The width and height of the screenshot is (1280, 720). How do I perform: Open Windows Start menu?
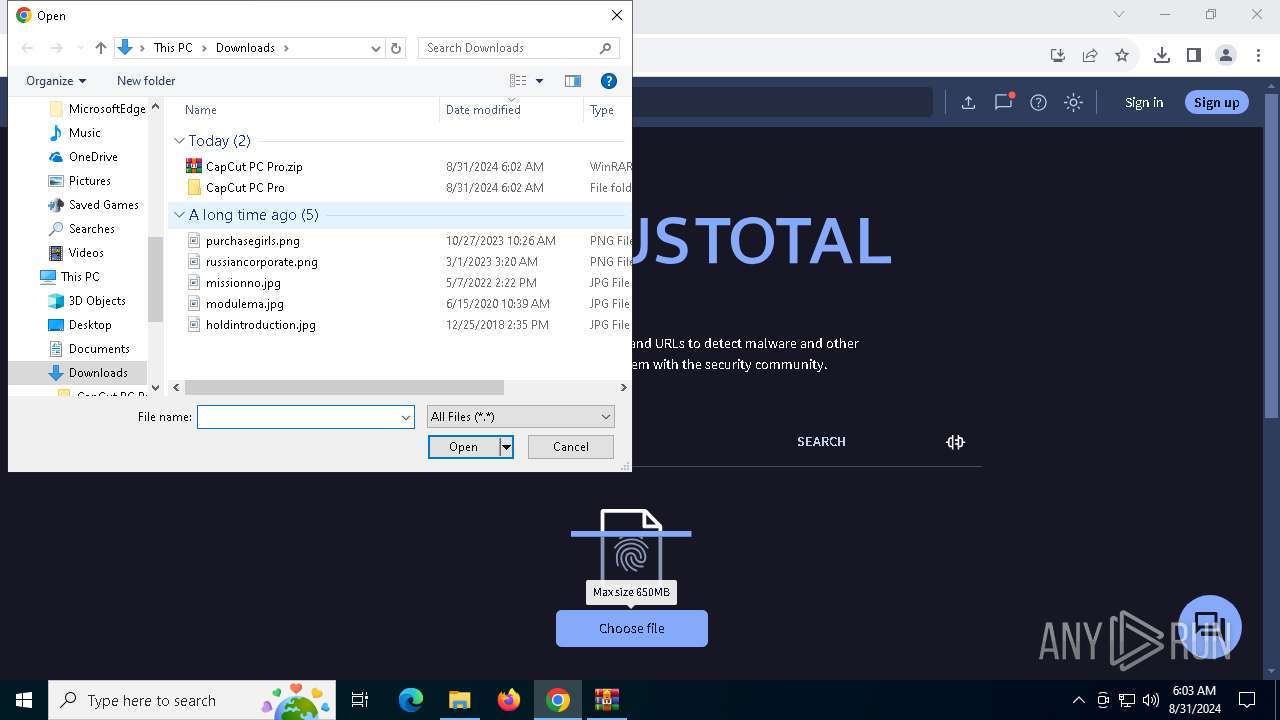tap(24, 700)
